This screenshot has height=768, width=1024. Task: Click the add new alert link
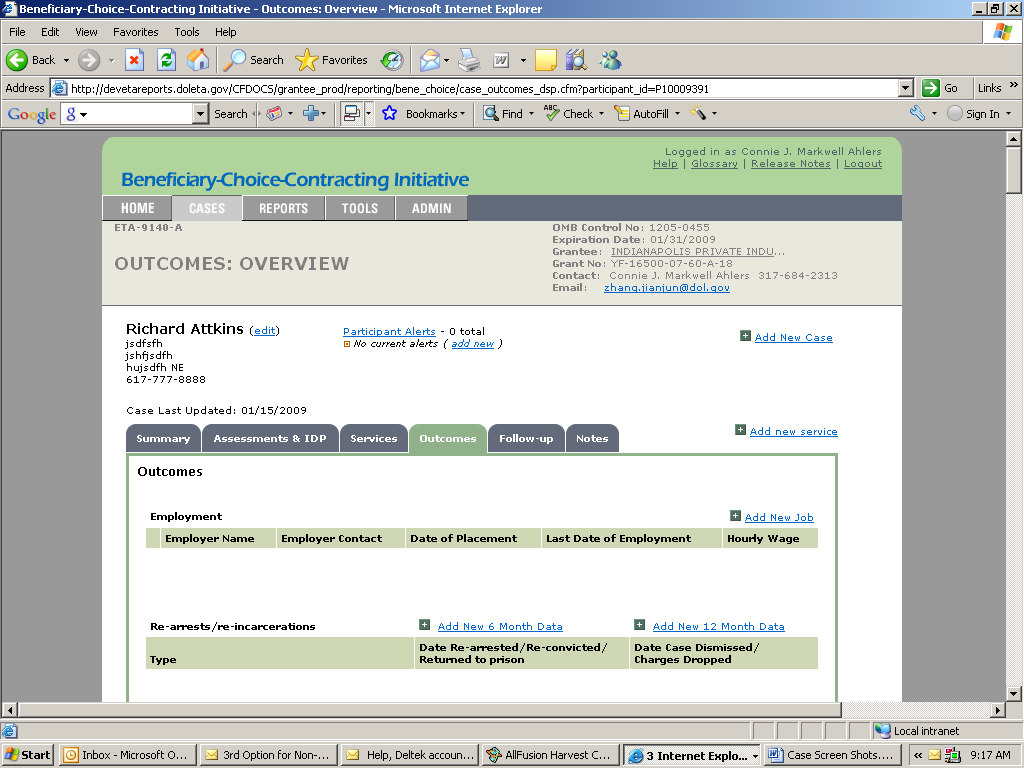pos(472,344)
